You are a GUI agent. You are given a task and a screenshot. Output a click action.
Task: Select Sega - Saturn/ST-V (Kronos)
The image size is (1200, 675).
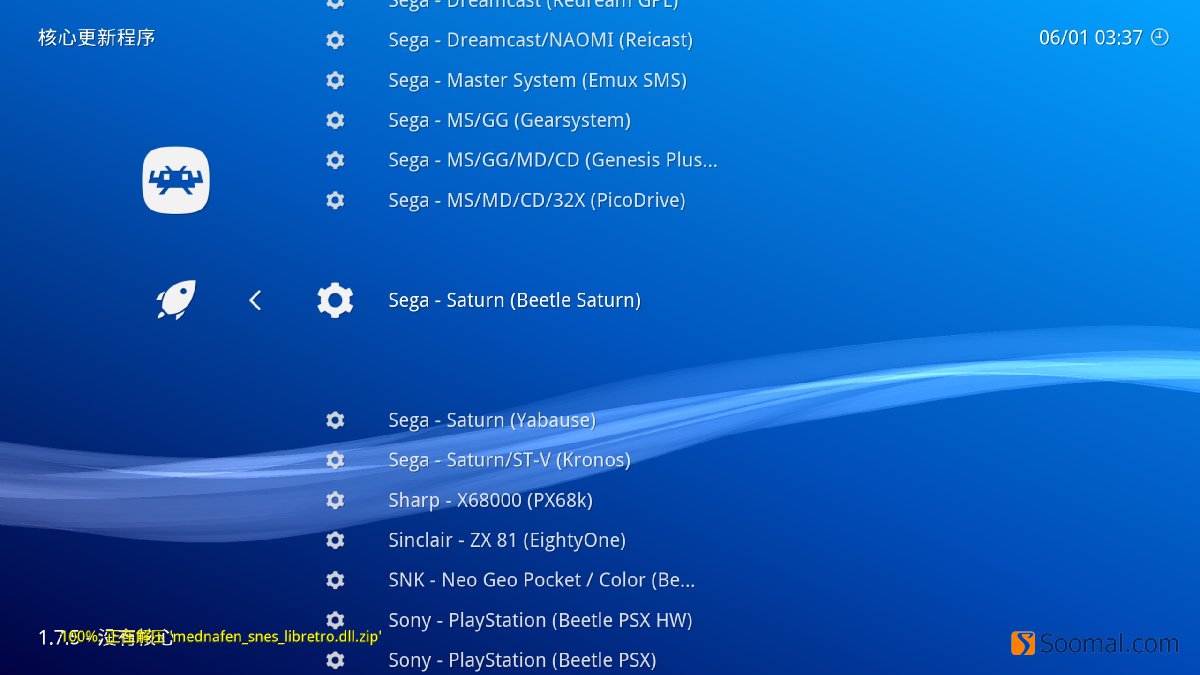[509, 460]
